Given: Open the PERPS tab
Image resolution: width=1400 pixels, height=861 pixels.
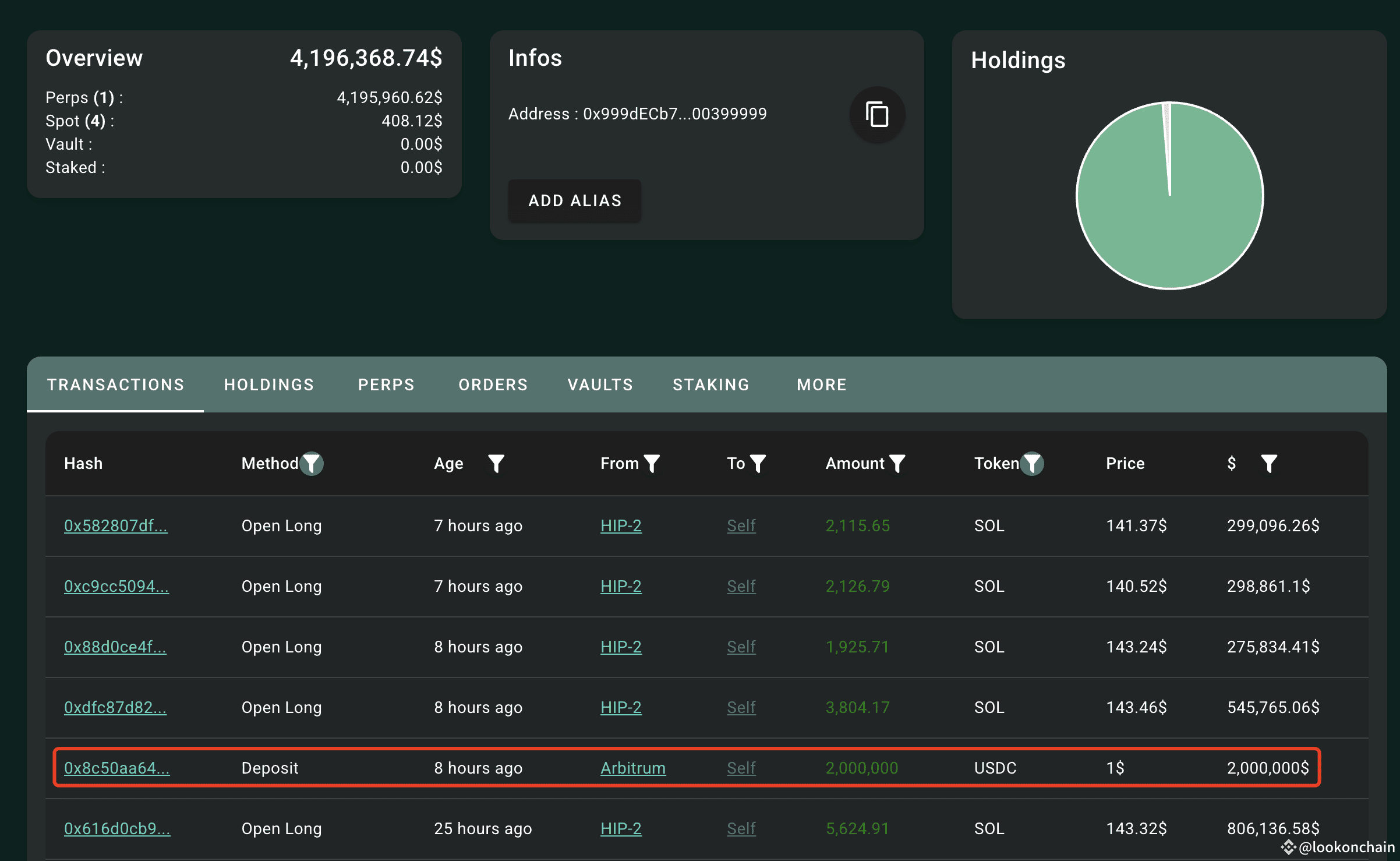Looking at the screenshot, I should pos(386,384).
